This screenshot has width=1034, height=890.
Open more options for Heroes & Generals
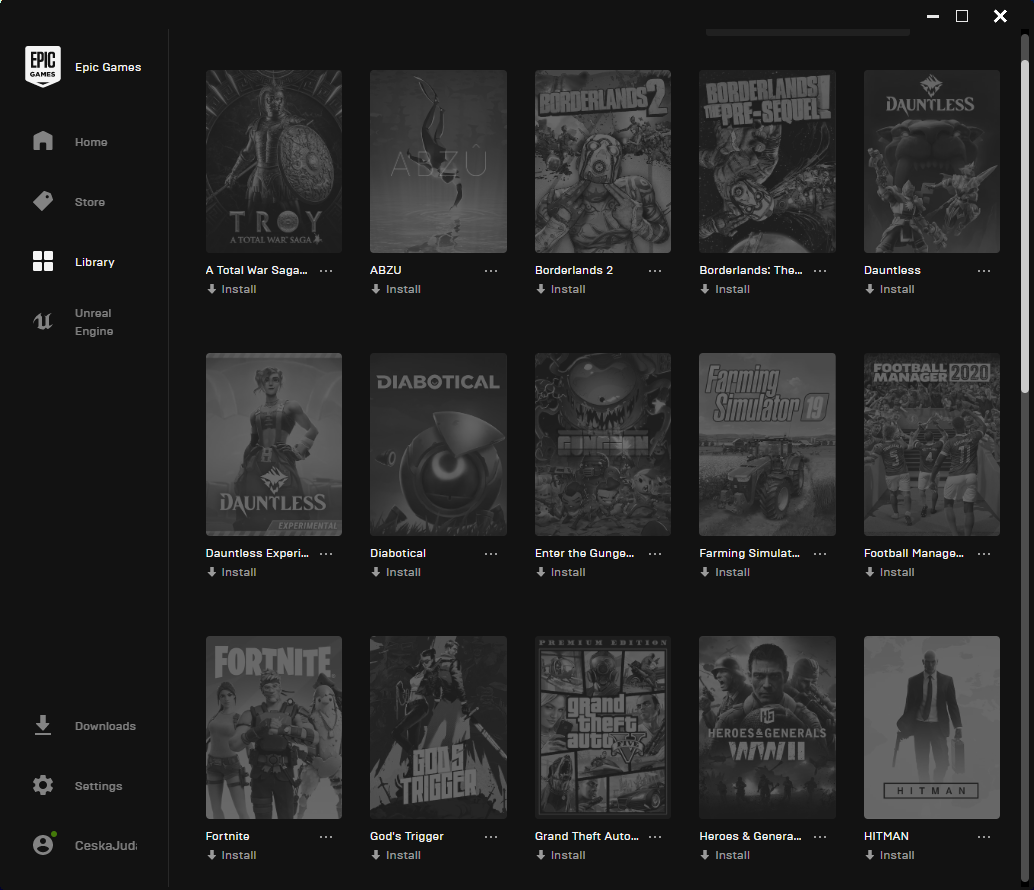point(820,837)
